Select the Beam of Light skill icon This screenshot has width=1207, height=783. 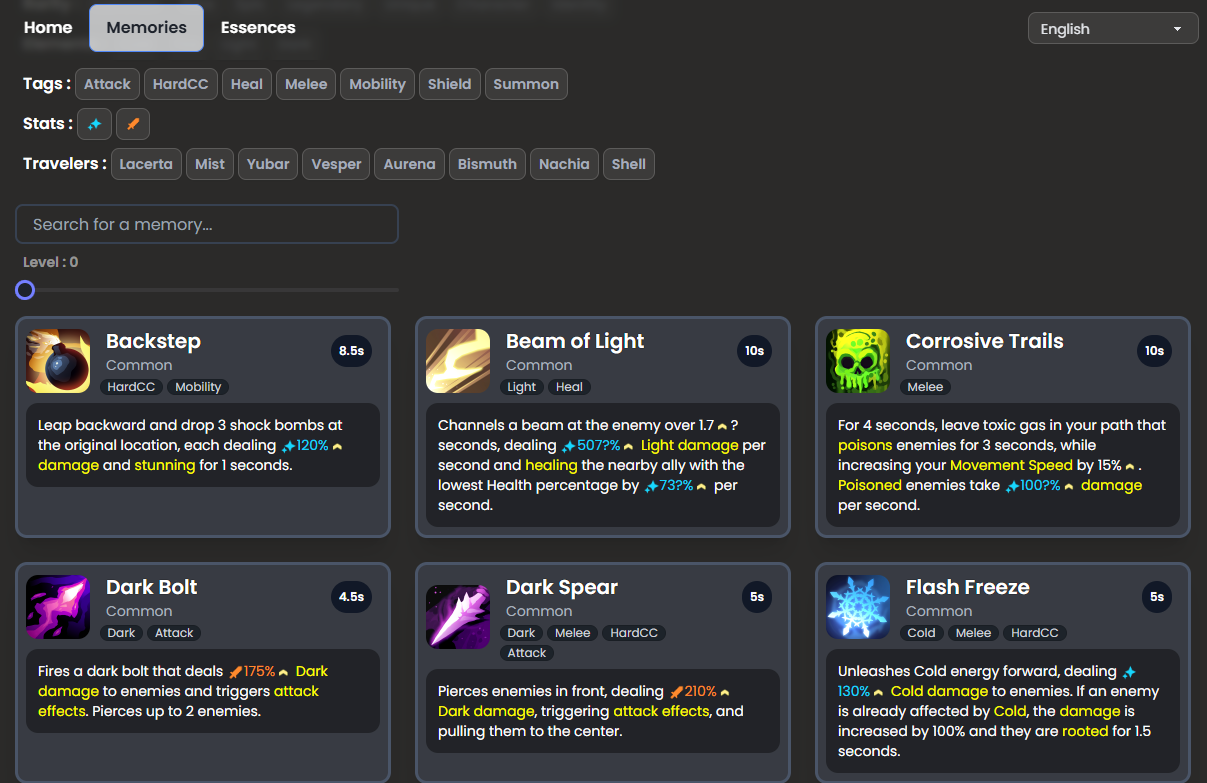pyautogui.click(x=458, y=361)
